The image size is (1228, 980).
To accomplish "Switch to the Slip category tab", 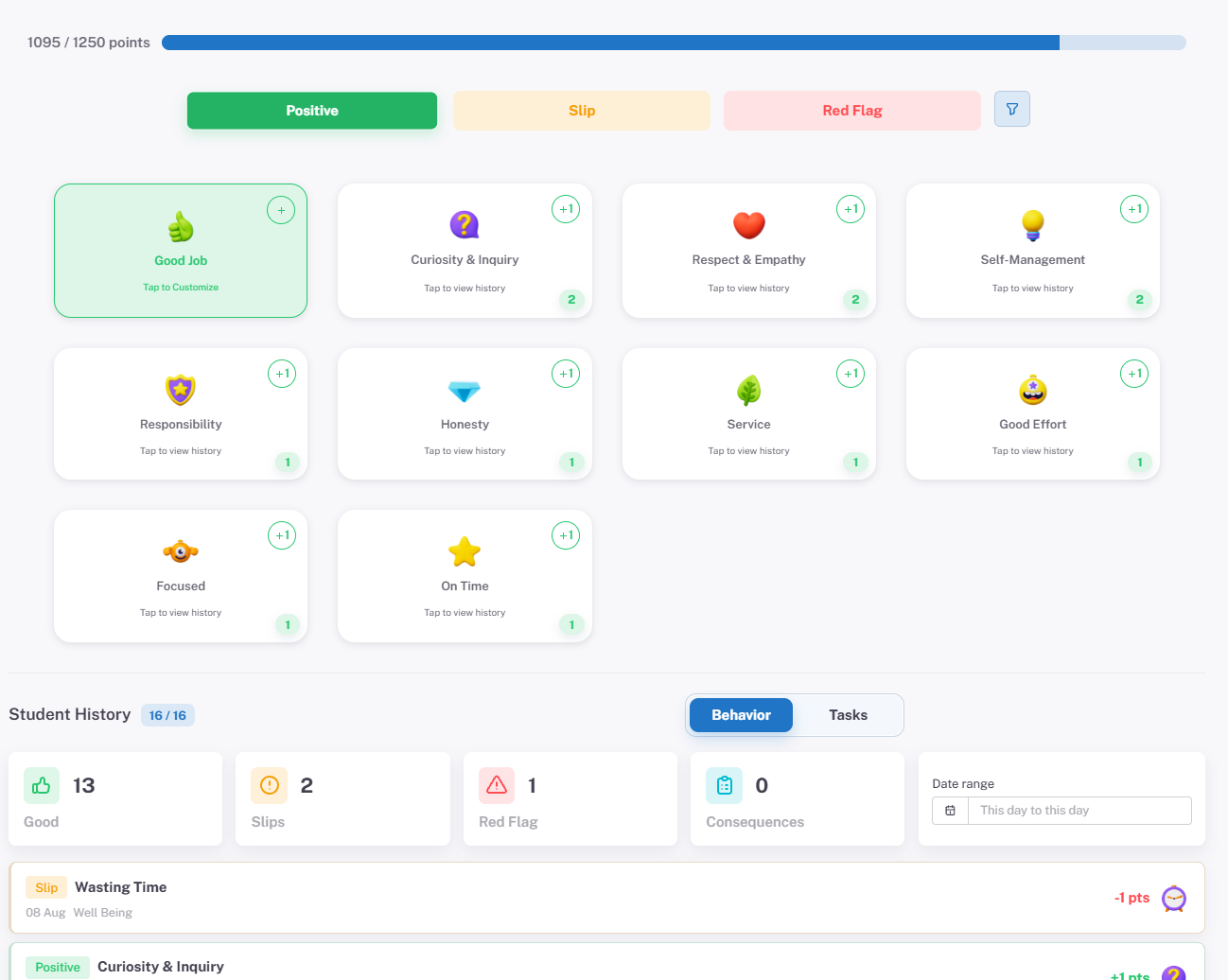I will (x=582, y=111).
